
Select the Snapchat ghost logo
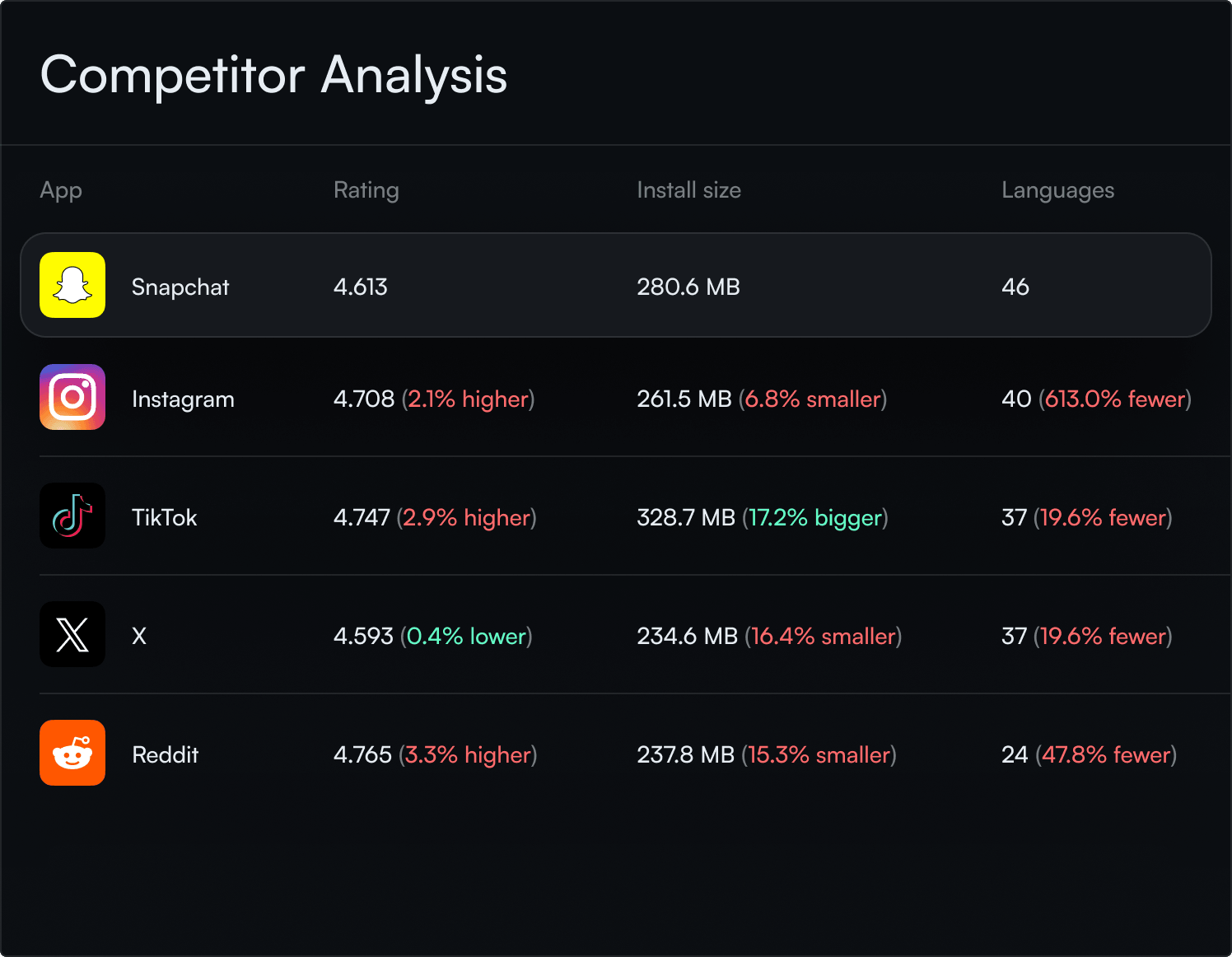tap(72, 285)
